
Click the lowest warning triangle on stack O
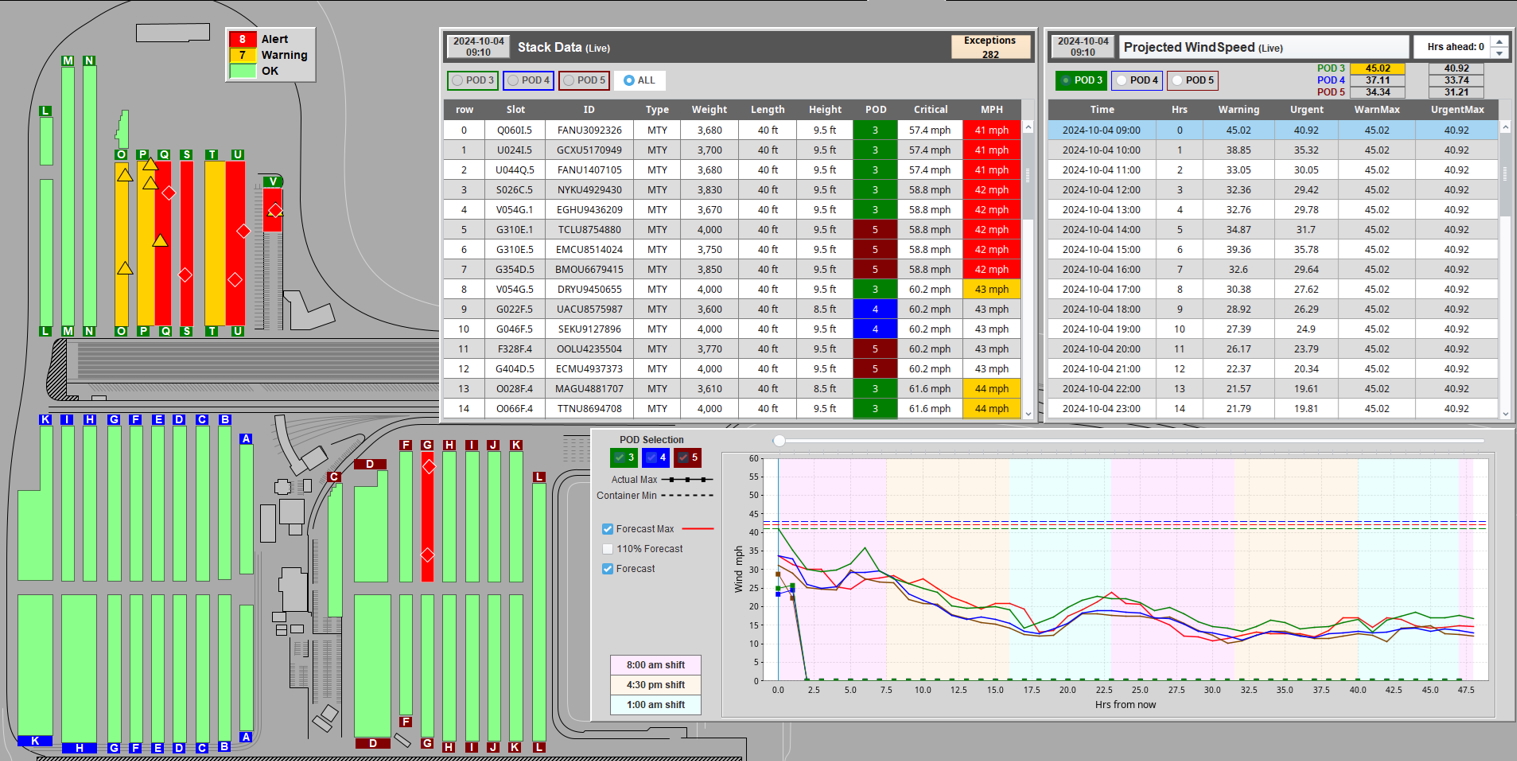[124, 268]
